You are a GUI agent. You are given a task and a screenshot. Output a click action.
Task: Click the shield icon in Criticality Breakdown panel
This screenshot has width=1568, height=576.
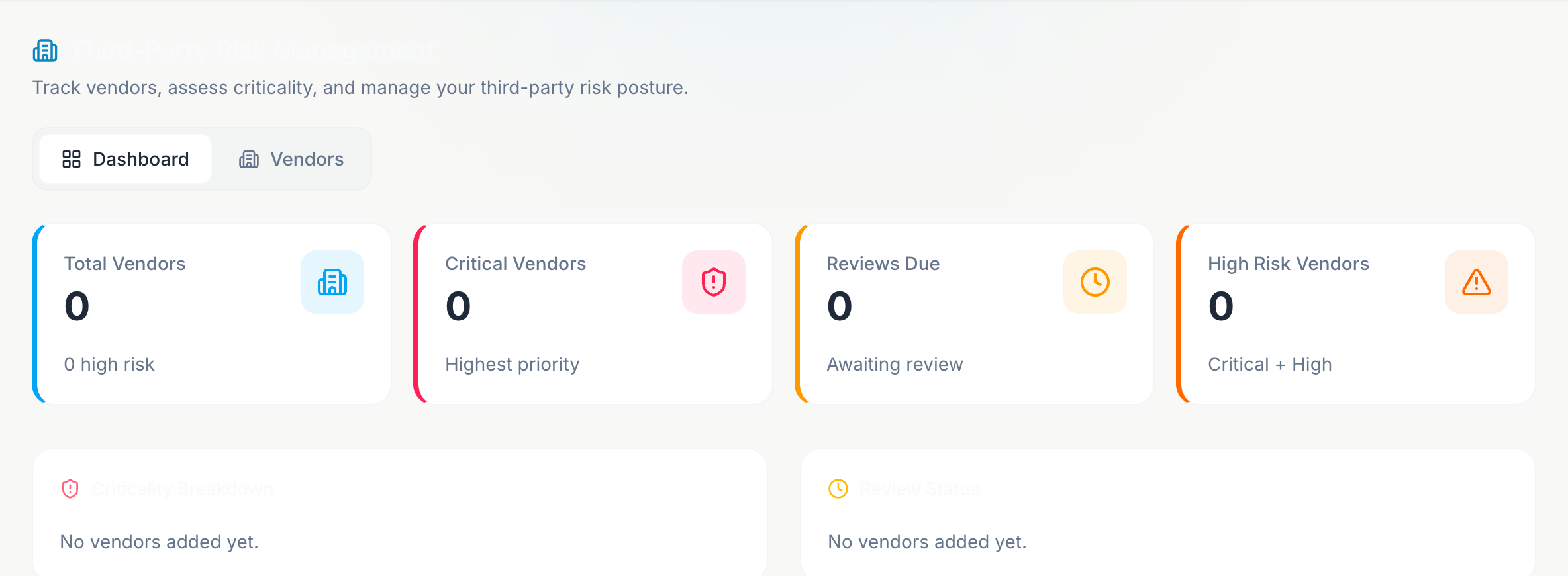coord(70,489)
